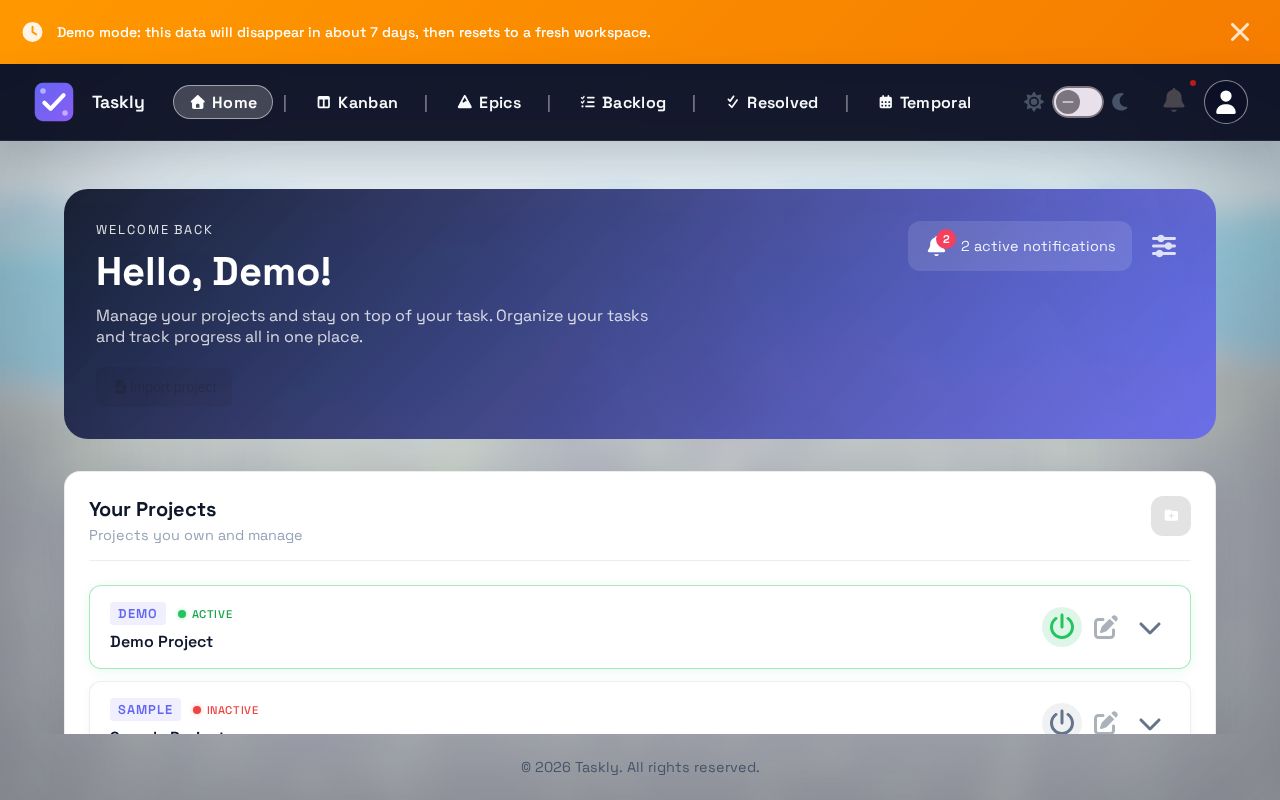The height and width of the screenshot is (800, 1280).
Task: Click the clock icon in the demo banner
Action: 33,32
